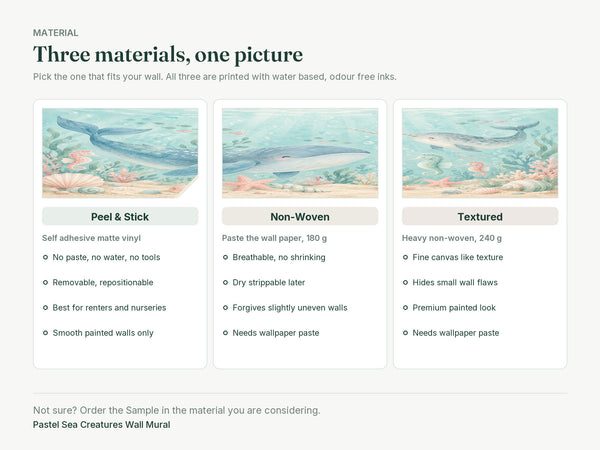600x450 pixels.
Task: Click bullet icon beside Best for renters
Action: 46,308
